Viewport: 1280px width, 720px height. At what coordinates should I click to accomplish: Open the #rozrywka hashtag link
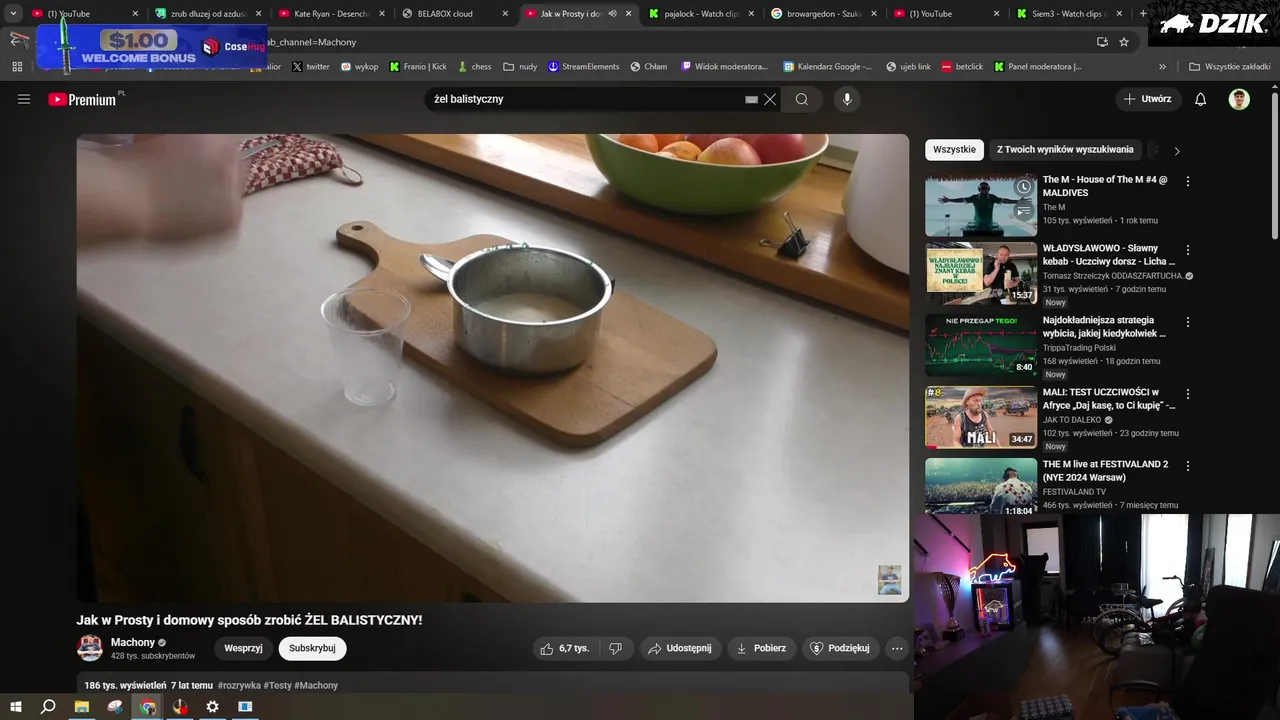pos(239,686)
